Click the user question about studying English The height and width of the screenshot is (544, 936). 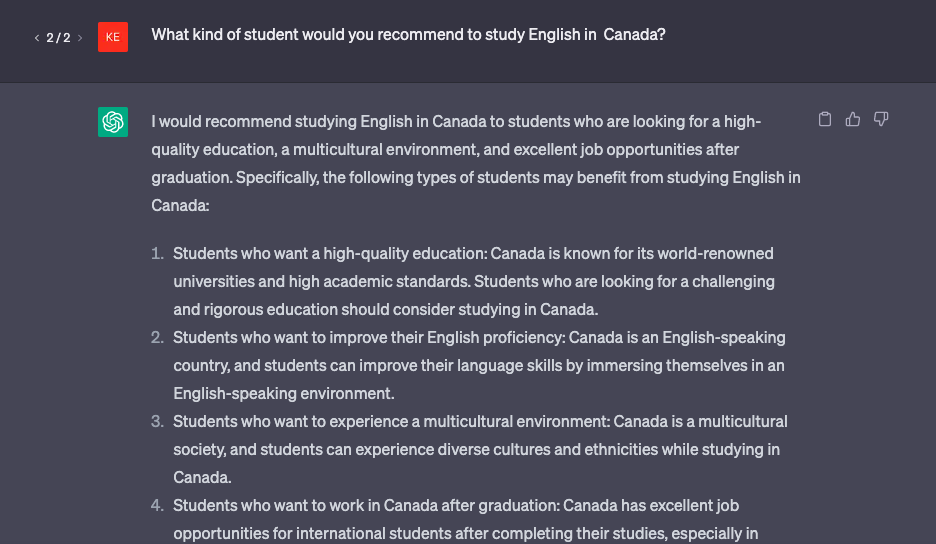click(x=408, y=35)
